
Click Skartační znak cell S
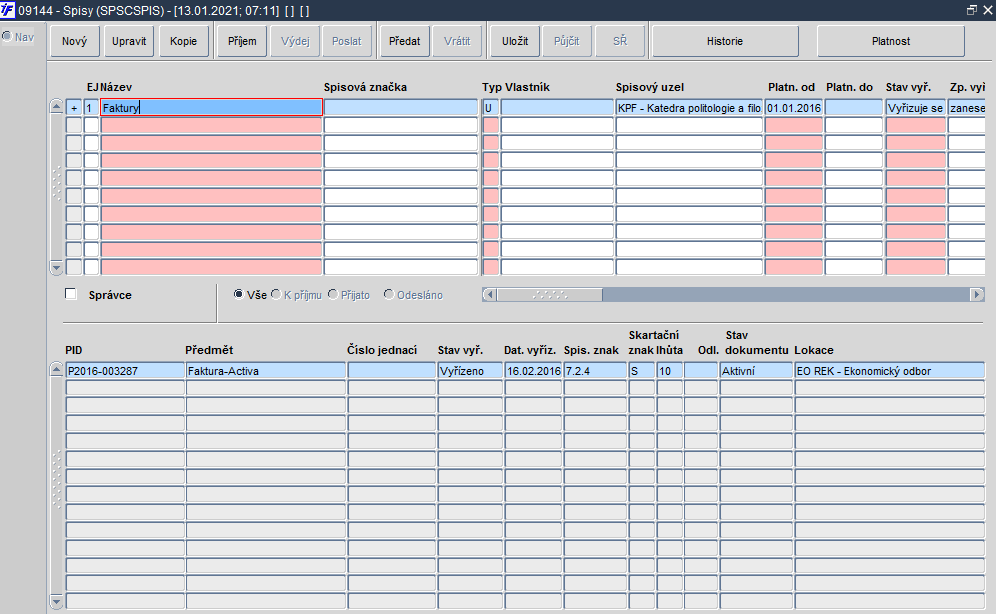[x=642, y=371]
